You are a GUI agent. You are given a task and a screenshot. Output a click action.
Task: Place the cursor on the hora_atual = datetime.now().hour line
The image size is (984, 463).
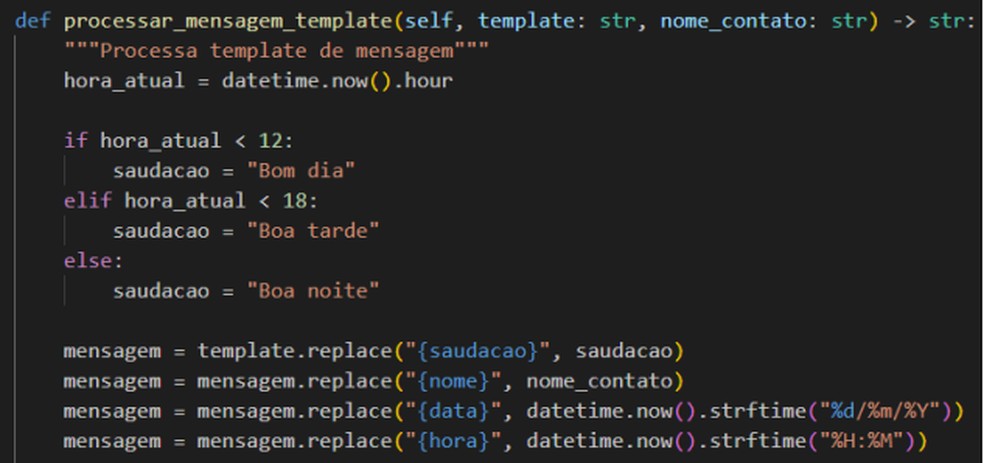click(258, 81)
